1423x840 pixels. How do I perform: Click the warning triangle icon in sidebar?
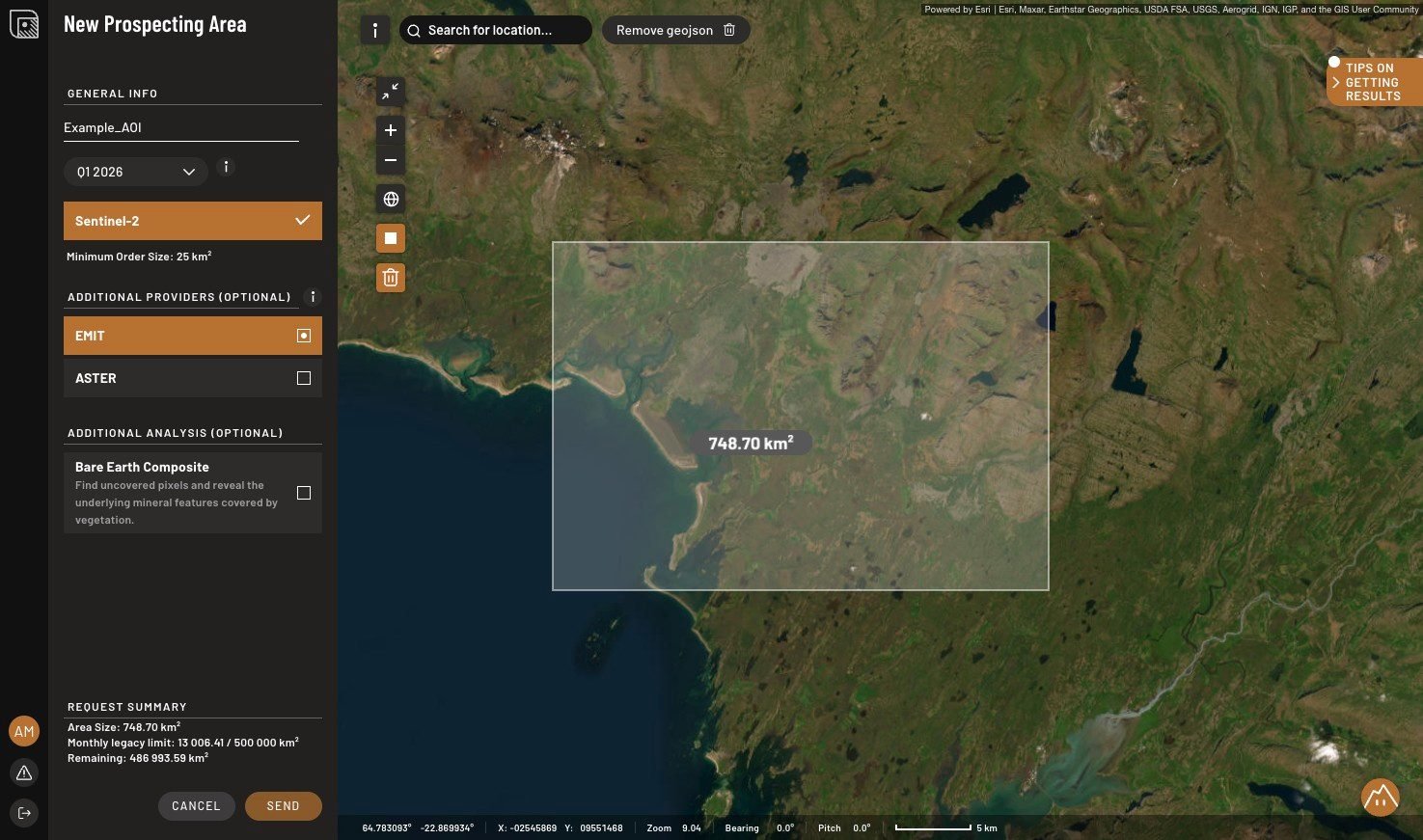pos(24,772)
